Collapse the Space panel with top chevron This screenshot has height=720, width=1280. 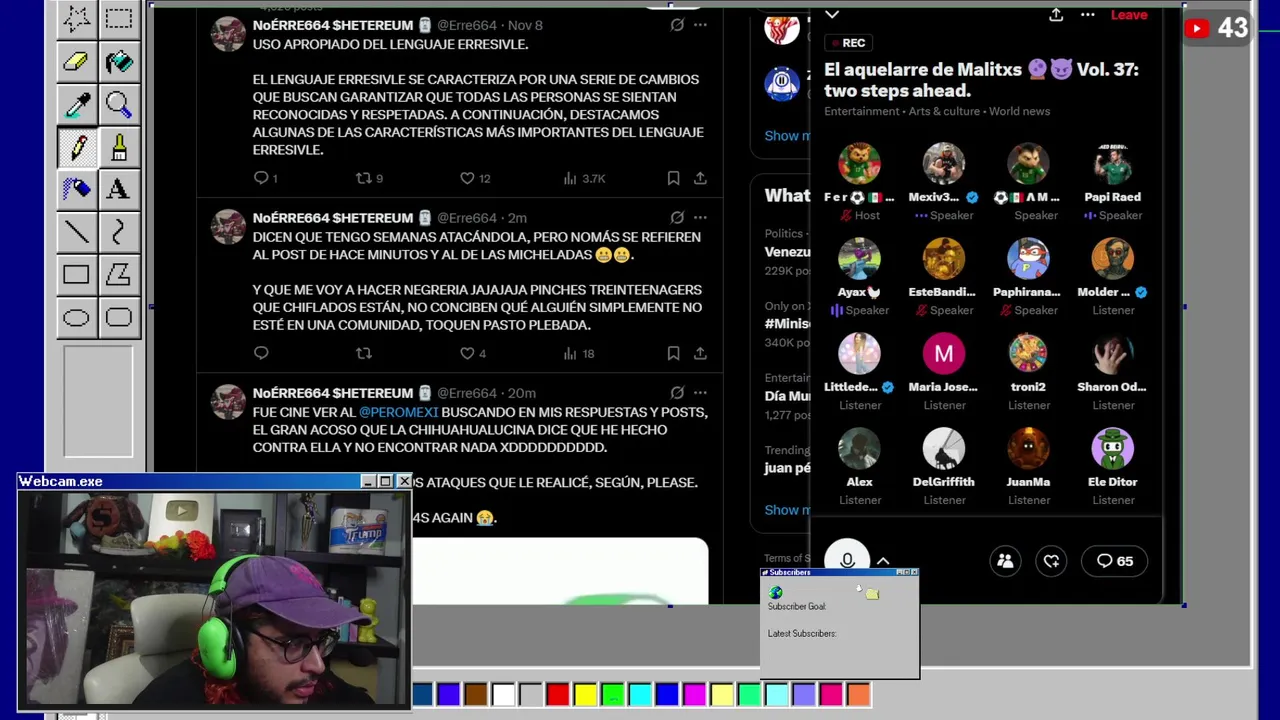pos(832,14)
